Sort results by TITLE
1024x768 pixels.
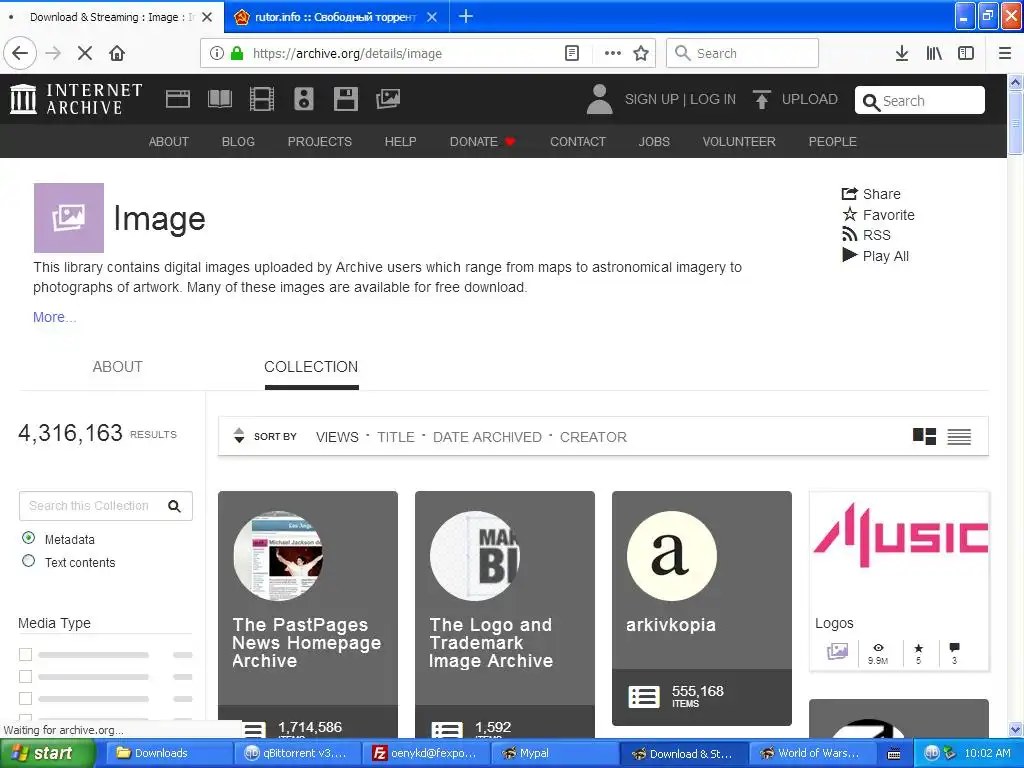click(x=396, y=437)
